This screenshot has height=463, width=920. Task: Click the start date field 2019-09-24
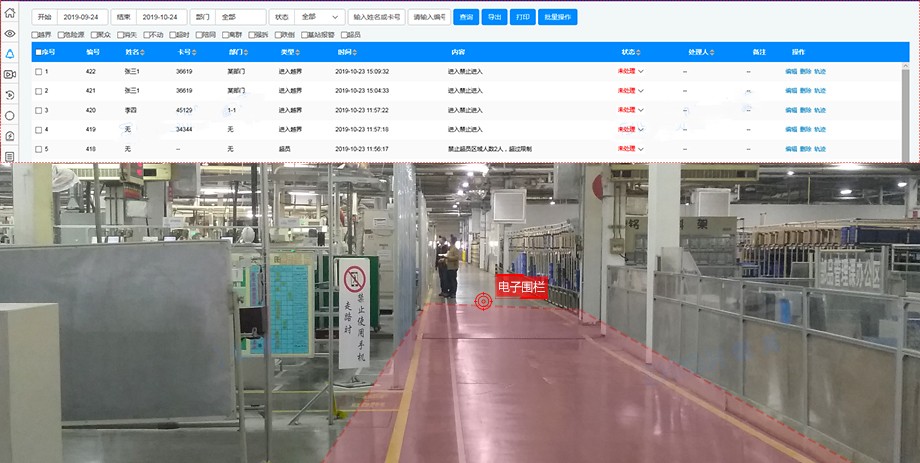(82, 17)
